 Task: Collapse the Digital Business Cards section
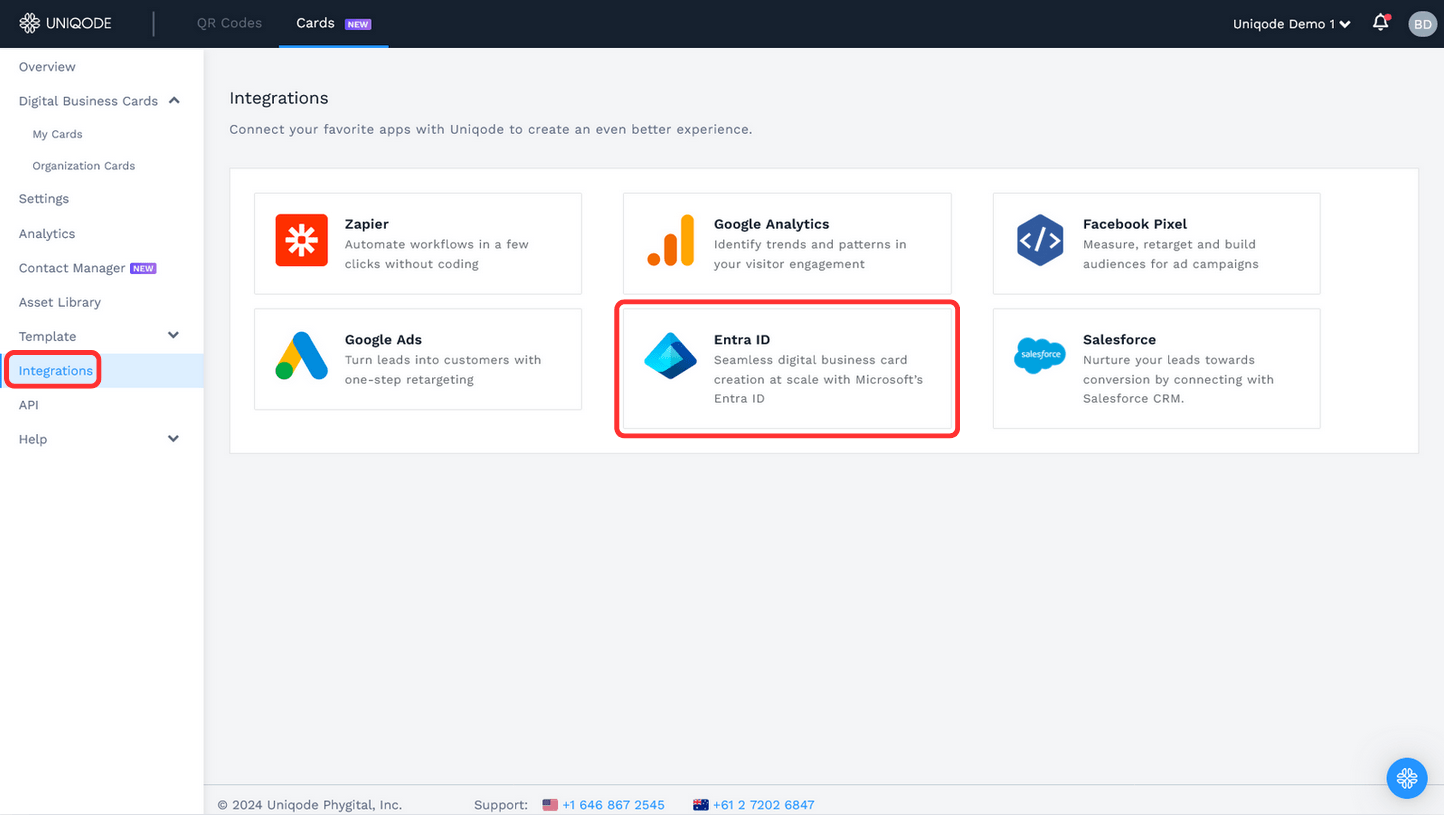(x=173, y=100)
